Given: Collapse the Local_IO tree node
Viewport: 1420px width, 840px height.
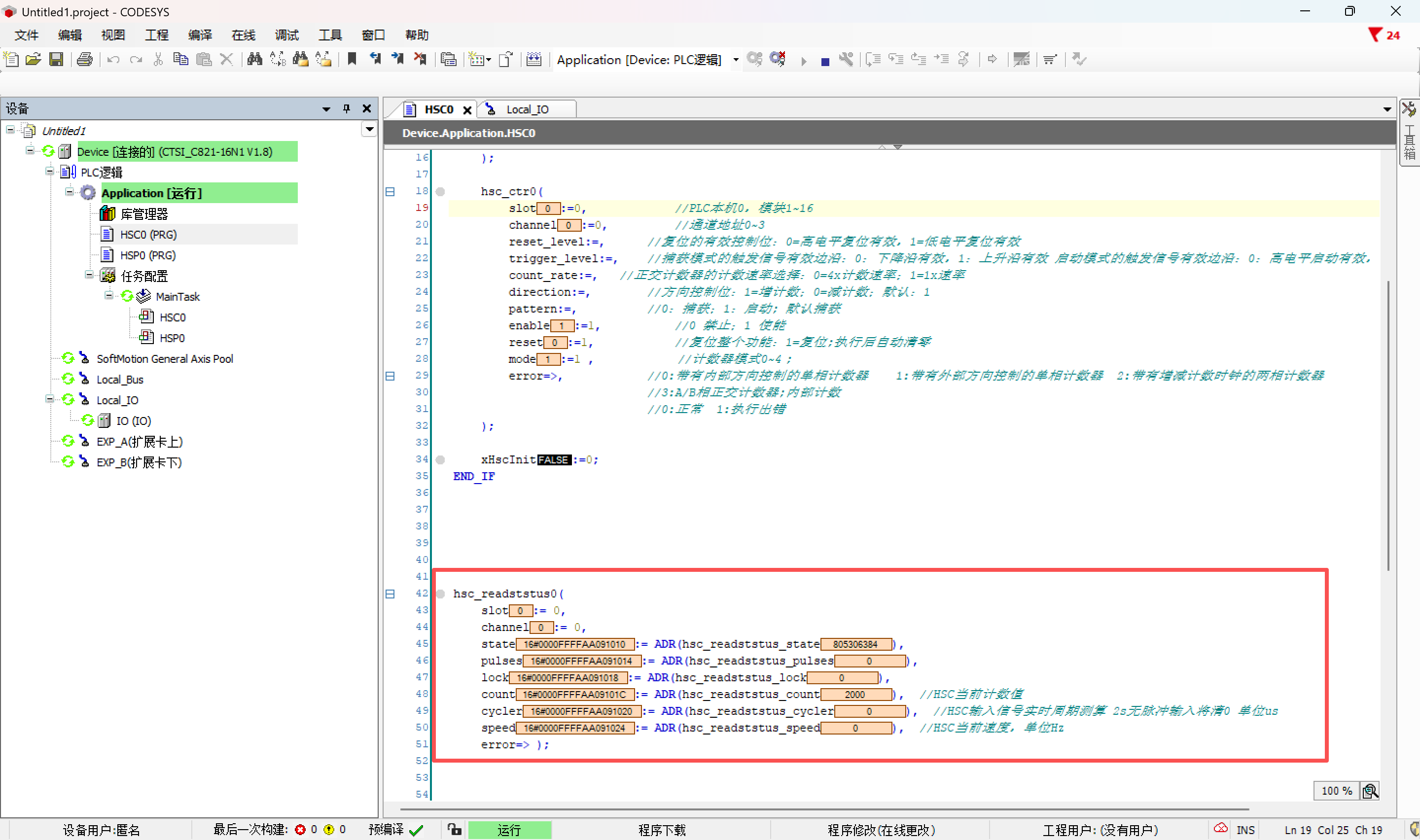Looking at the screenshot, I should tap(50, 399).
